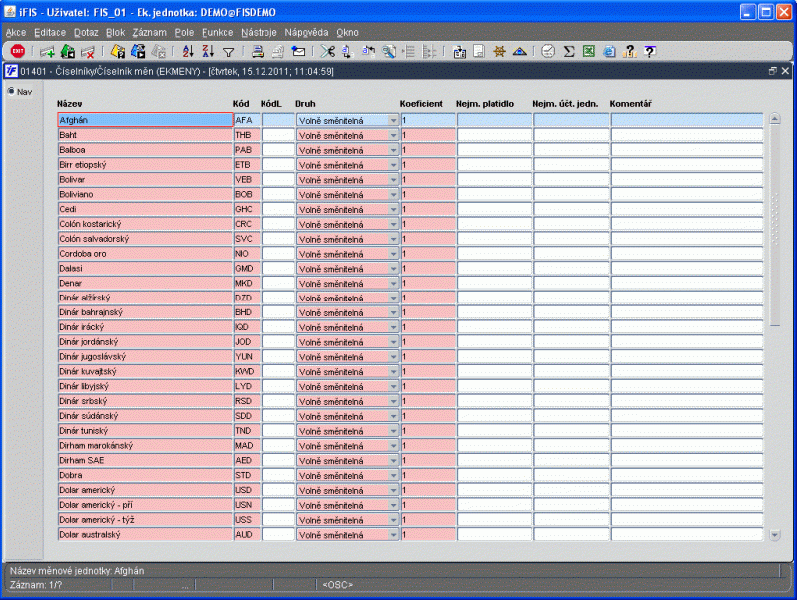Open Druh dropdown in Dolar americký row
Image resolution: width=797 pixels, height=600 pixels.
(x=393, y=490)
